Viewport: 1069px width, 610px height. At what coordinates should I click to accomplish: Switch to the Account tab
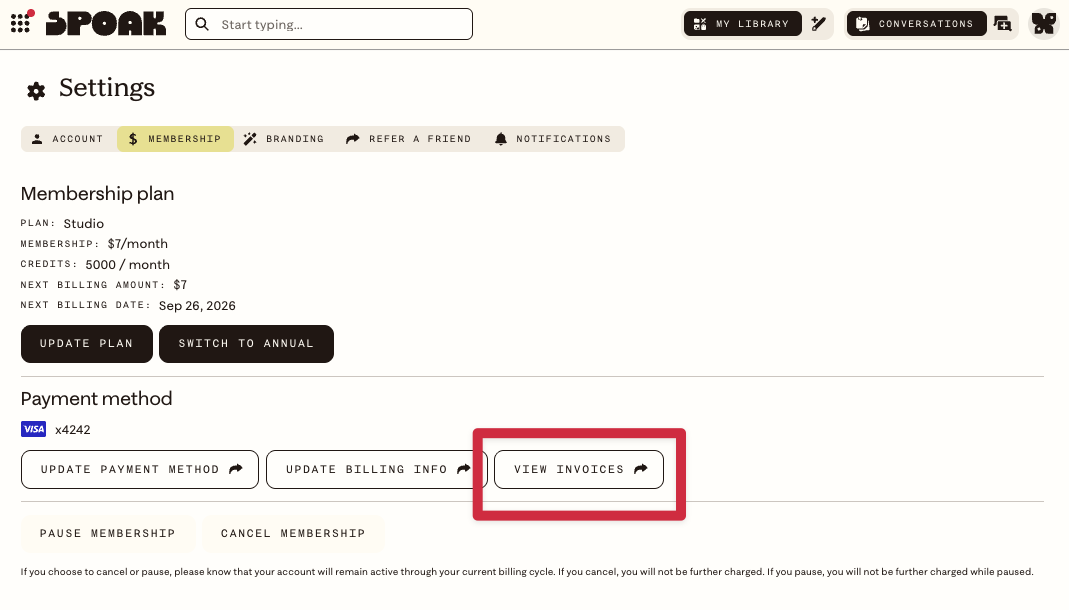tap(68, 139)
